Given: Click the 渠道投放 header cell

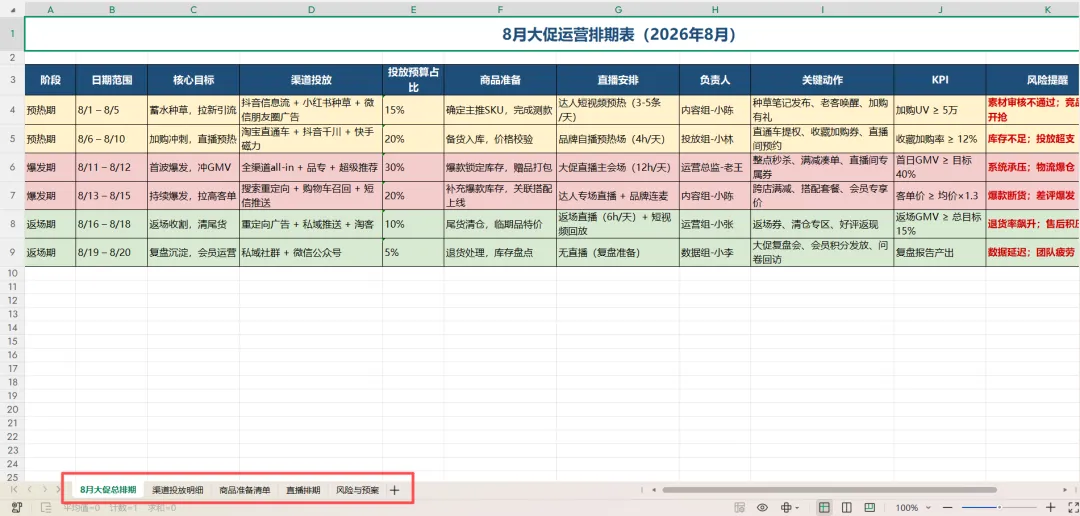Looking at the screenshot, I should (x=311, y=80).
